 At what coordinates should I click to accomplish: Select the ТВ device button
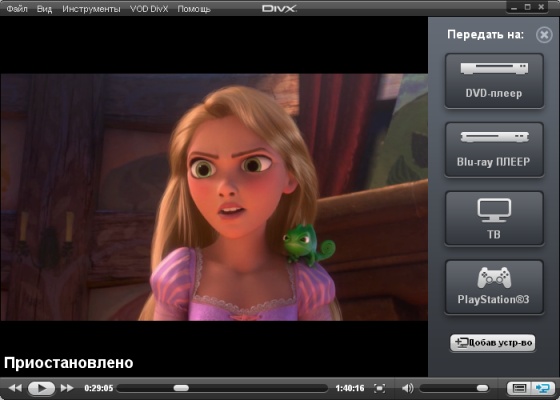pos(494,219)
